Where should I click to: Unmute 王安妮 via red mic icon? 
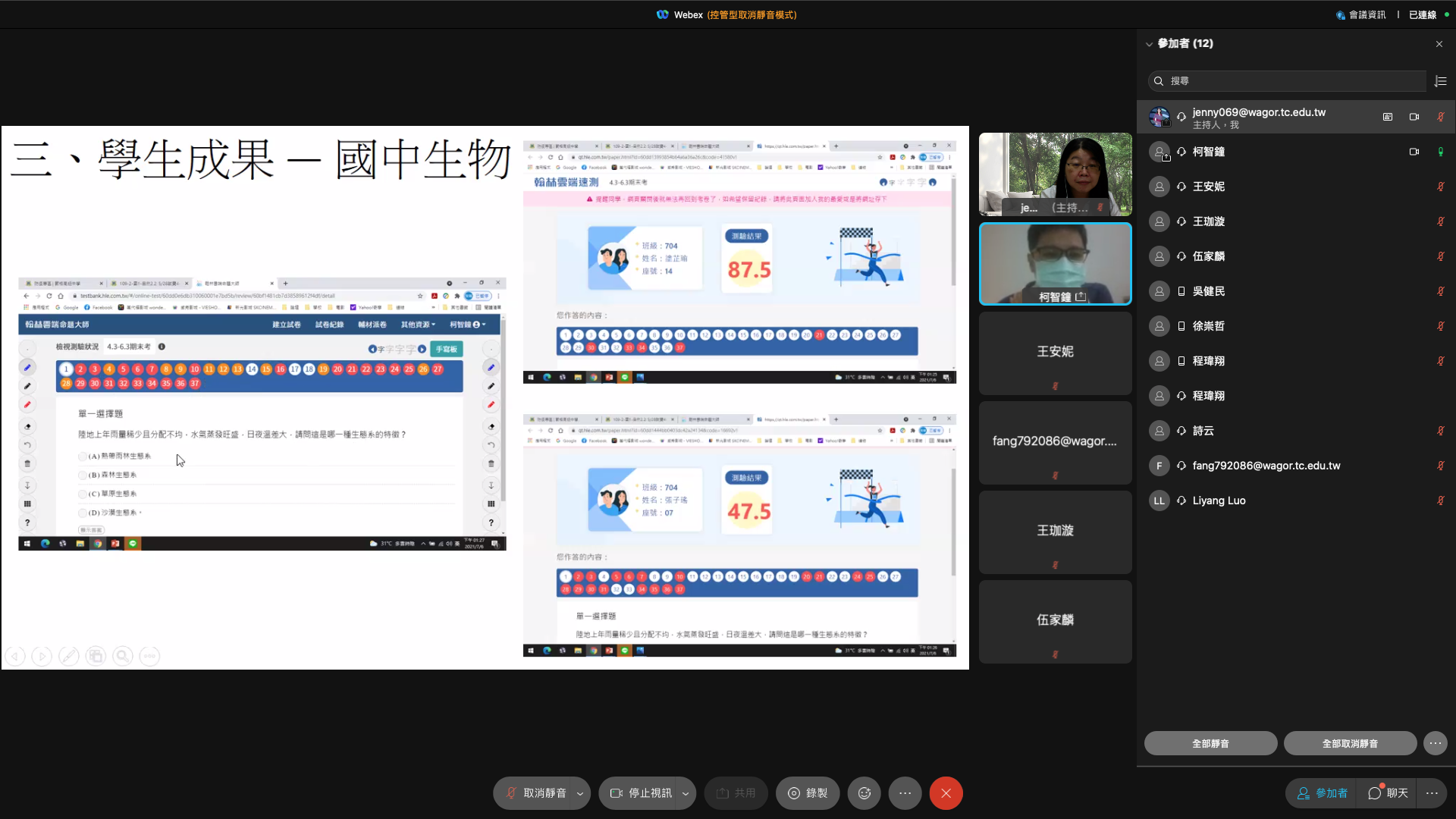pos(1441,187)
